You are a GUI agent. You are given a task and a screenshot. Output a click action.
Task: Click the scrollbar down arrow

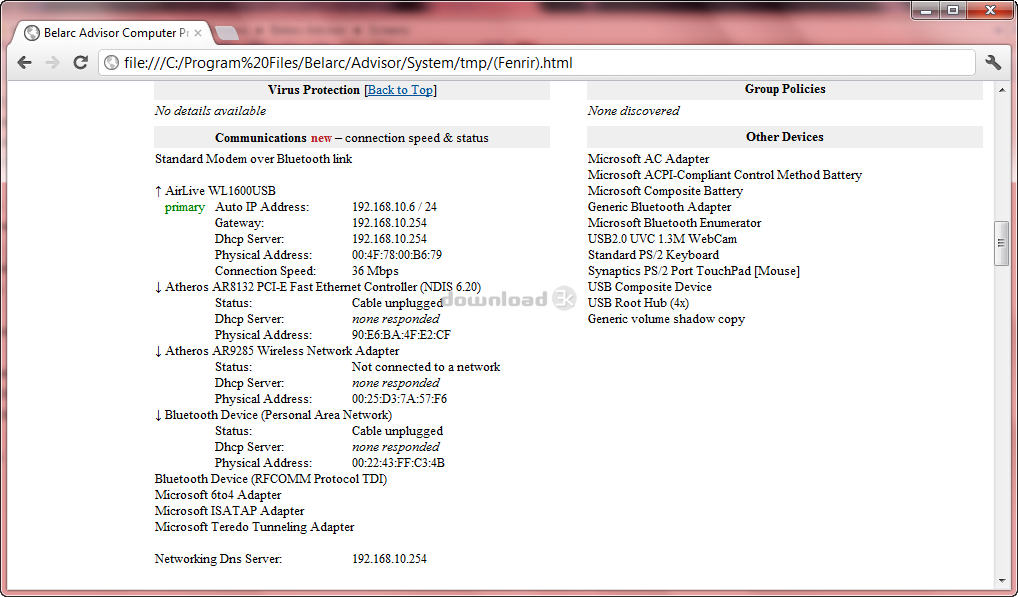1000,581
